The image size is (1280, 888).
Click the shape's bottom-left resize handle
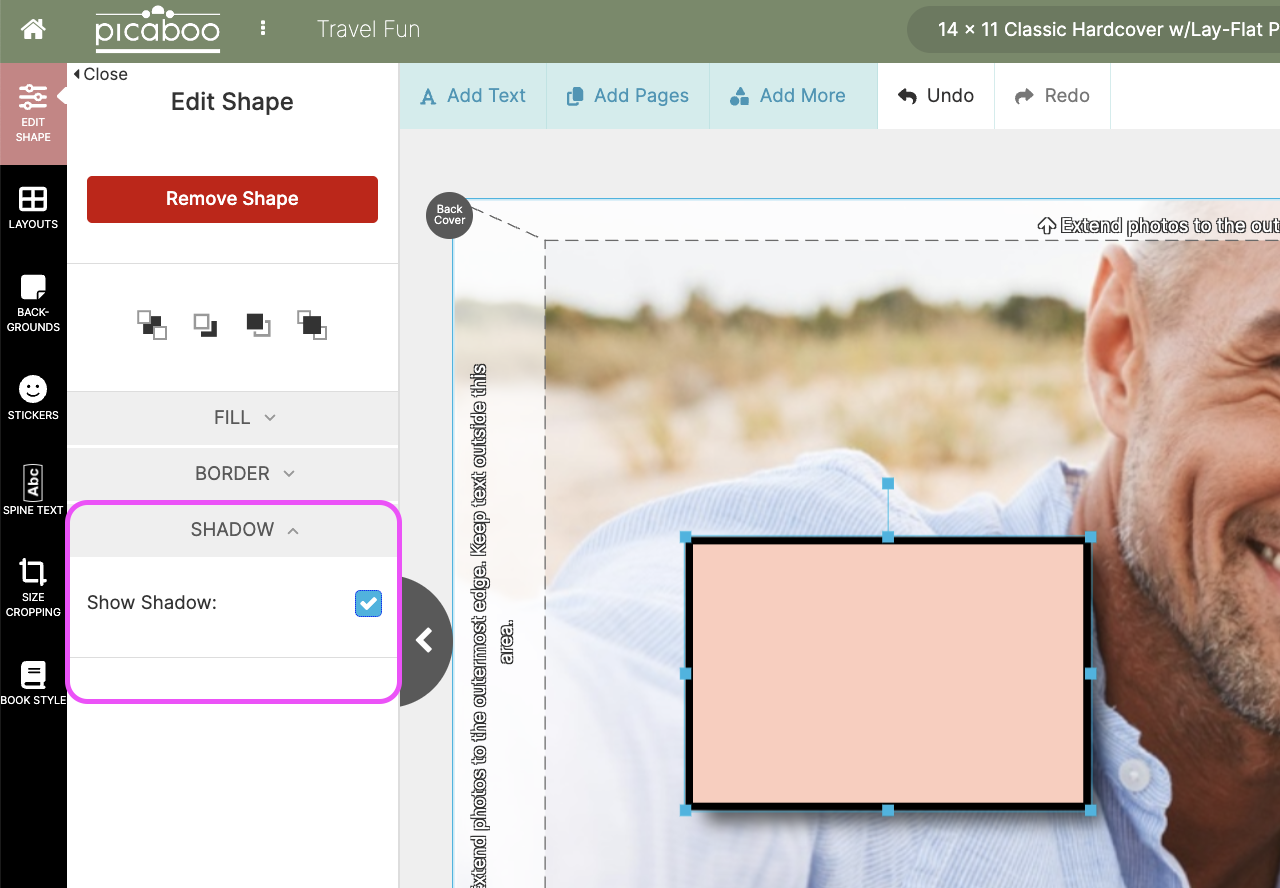686,810
